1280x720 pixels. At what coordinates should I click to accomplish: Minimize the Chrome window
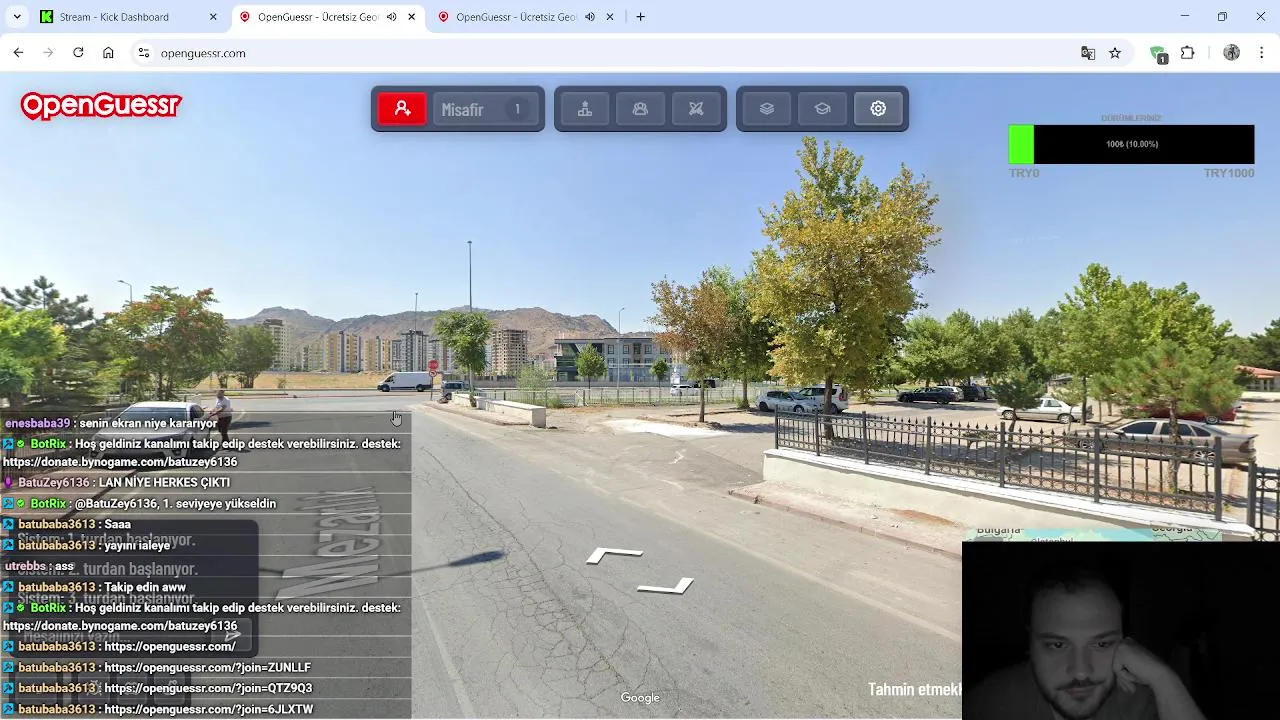pyautogui.click(x=1184, y=17)
